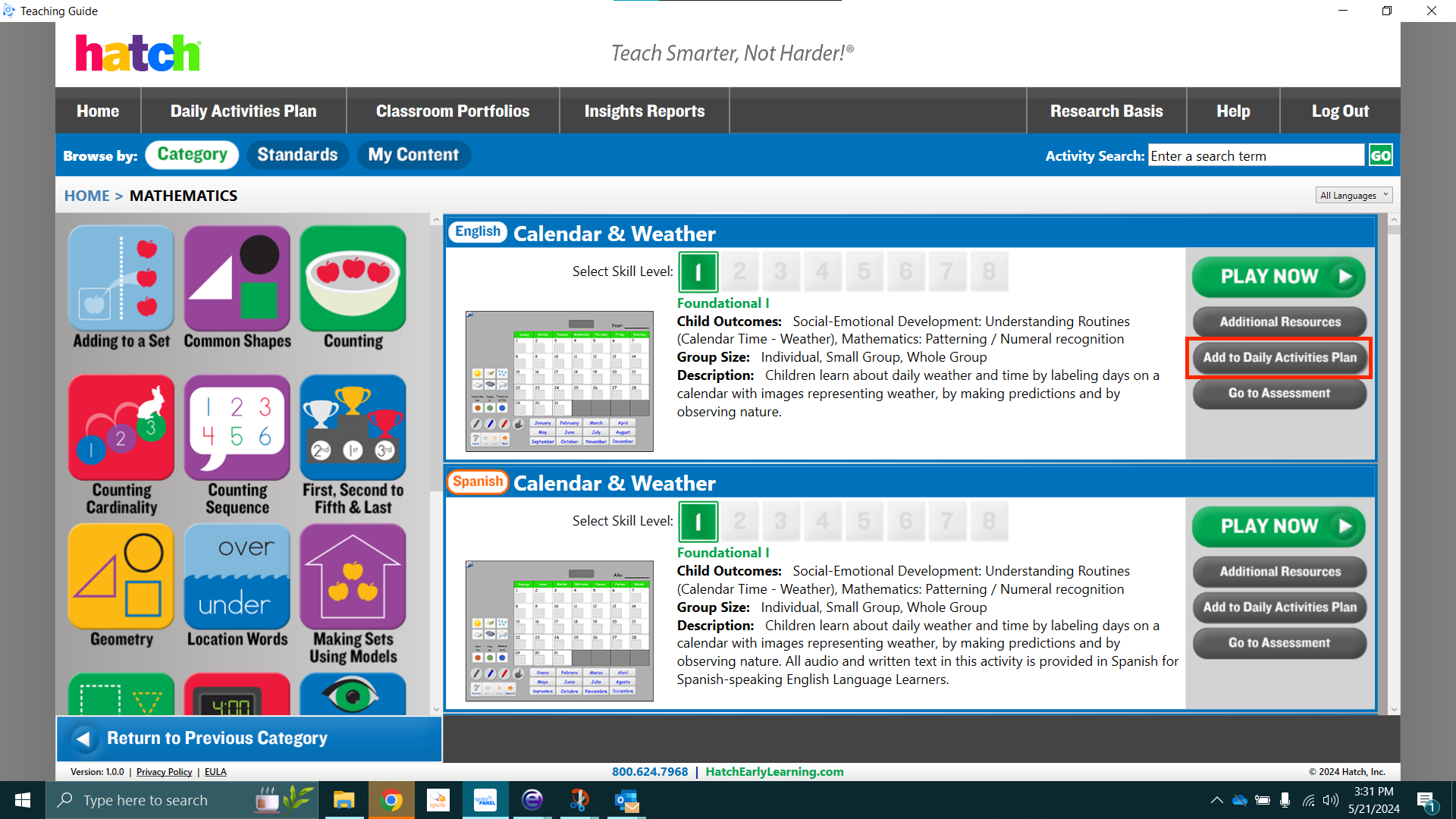Open Additional Resources for Spanish activity
Viewport: 1456px width, 819px height.
click(x=1279, y=571)
